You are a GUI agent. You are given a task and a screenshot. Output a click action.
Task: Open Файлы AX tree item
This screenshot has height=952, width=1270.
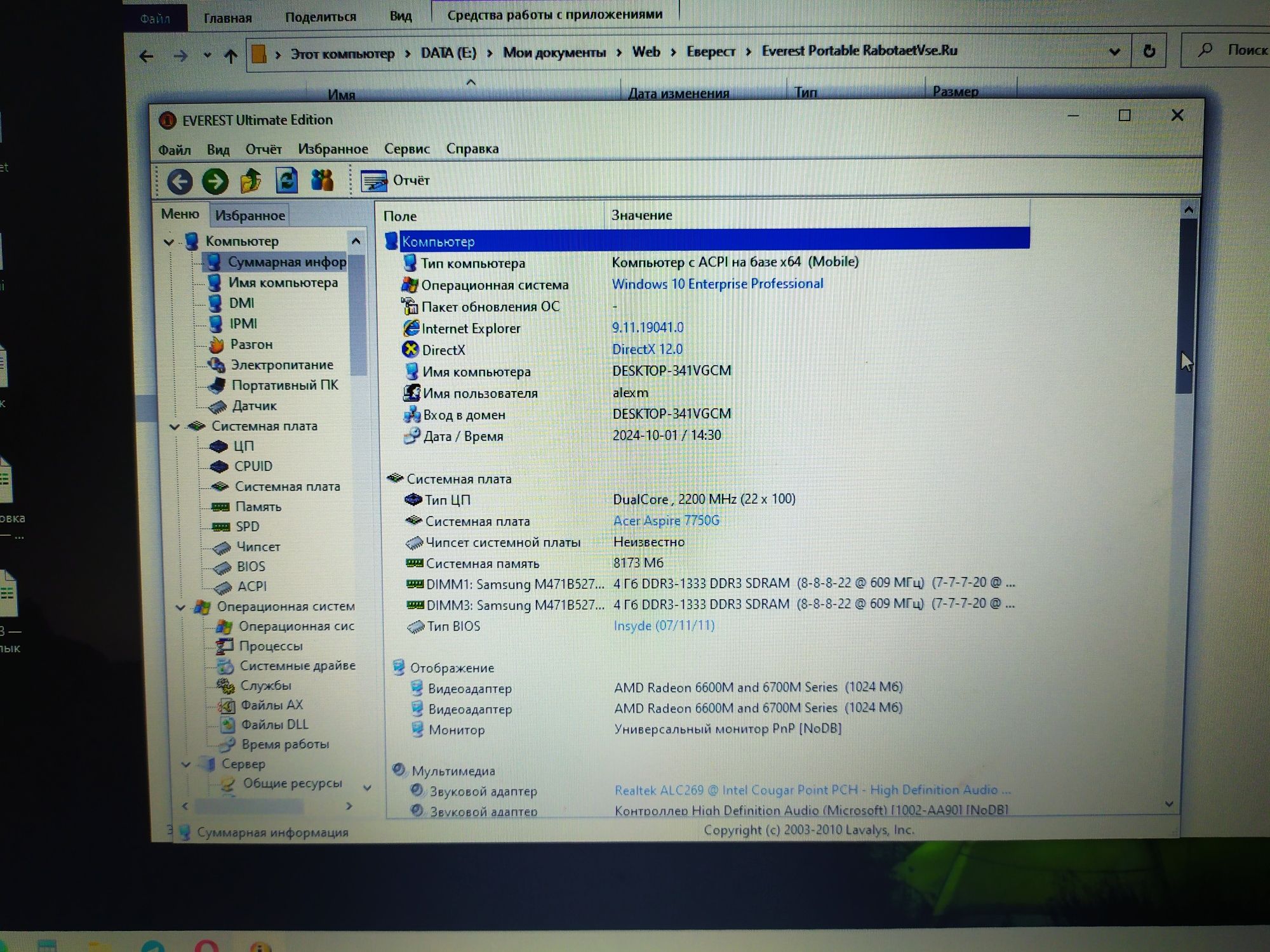(272, 705)
